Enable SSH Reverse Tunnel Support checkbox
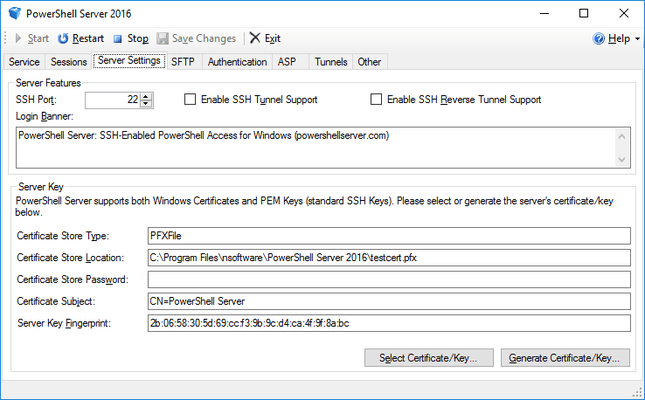The height and width of the screenshot is (400, 645). tap(376, 99)
